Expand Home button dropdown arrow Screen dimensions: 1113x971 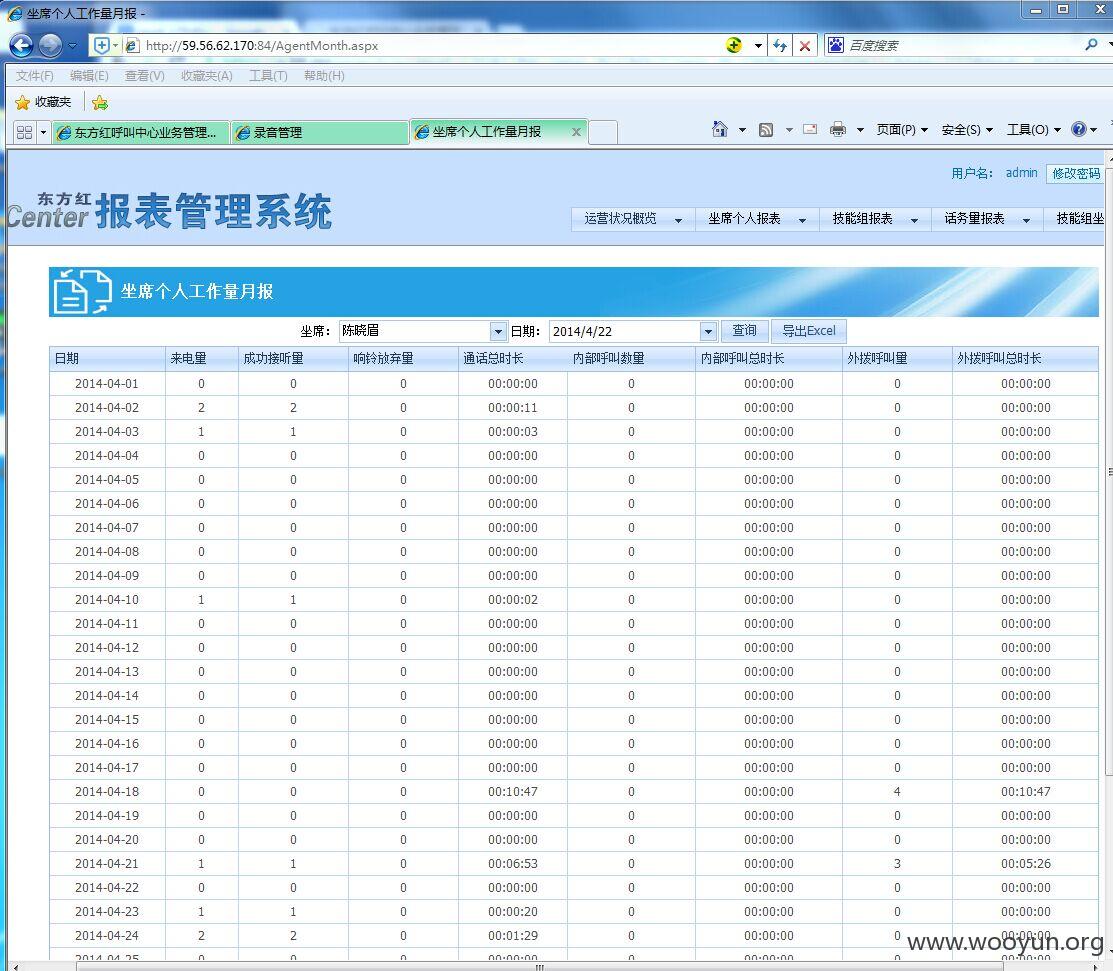click(742, 130)
